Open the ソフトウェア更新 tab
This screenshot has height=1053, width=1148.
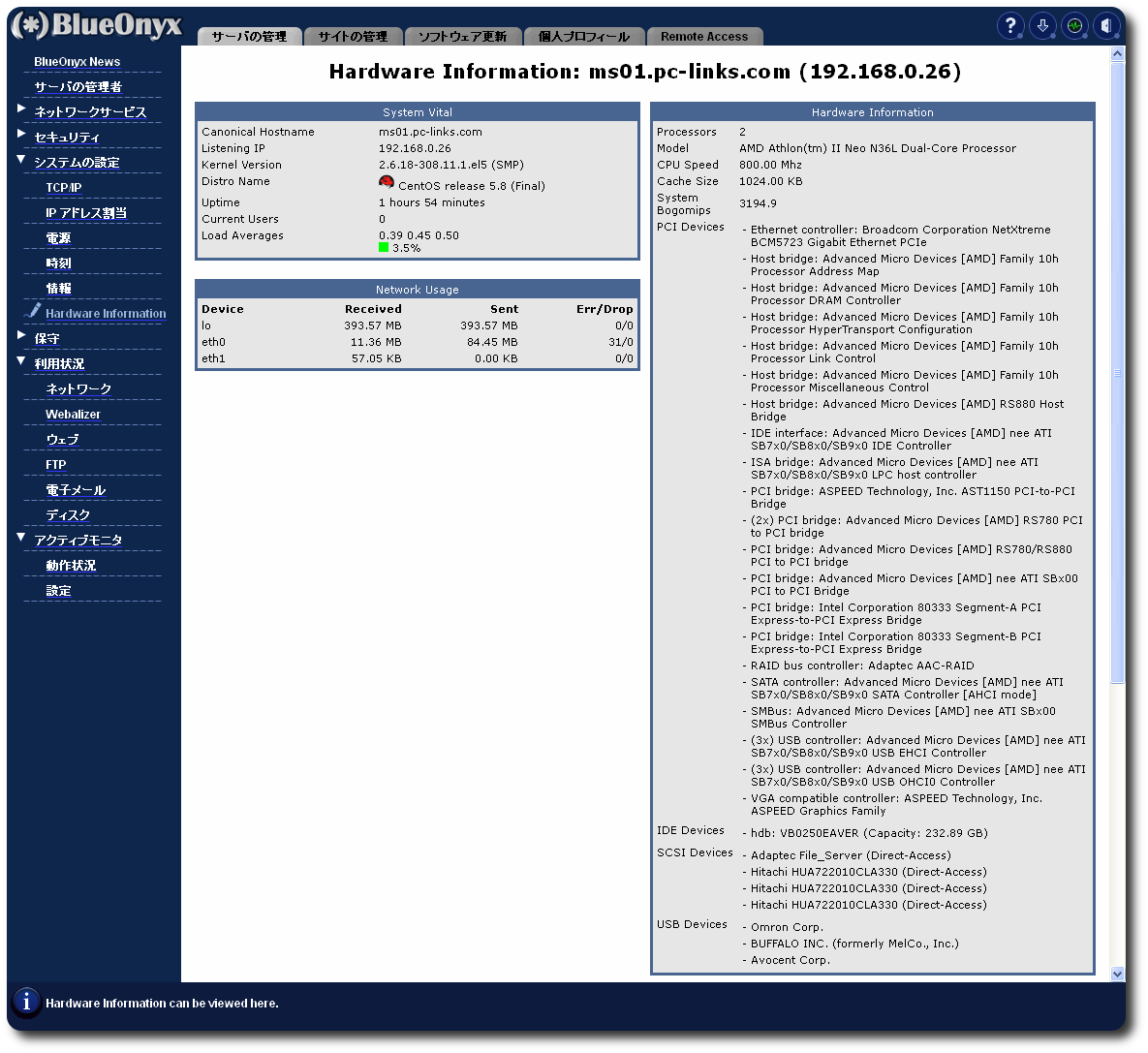(x=463, y=37)
